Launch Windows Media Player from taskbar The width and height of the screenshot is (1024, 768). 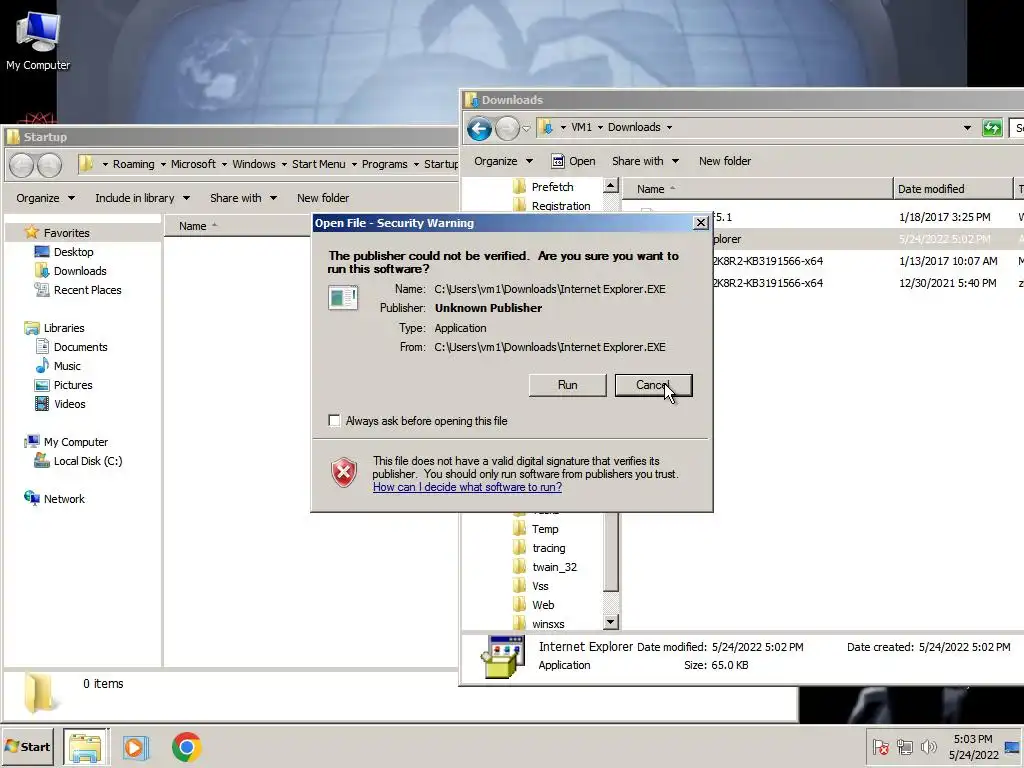[x=136, y=747]
